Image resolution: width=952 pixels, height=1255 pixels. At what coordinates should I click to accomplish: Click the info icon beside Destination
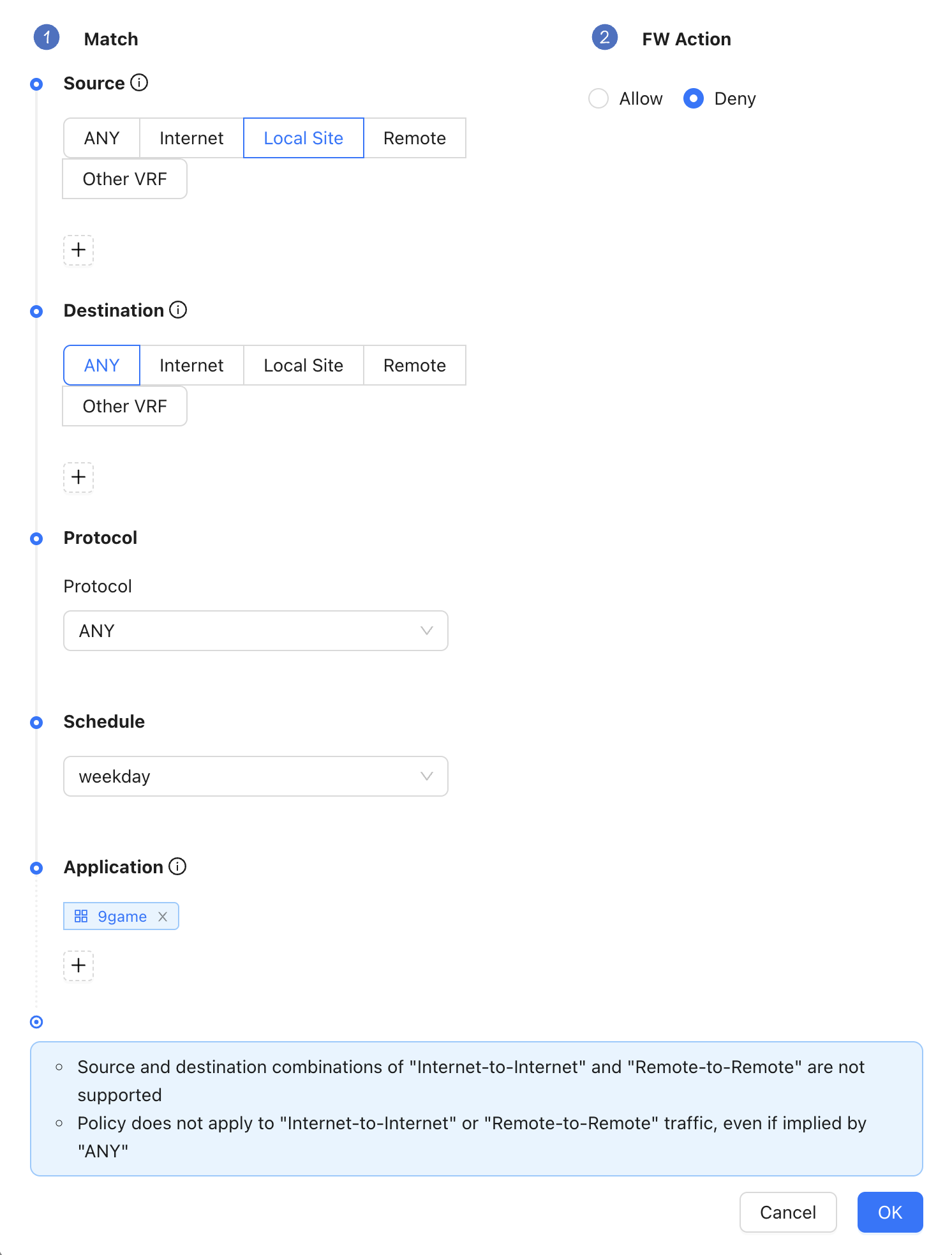pos(178,310)
